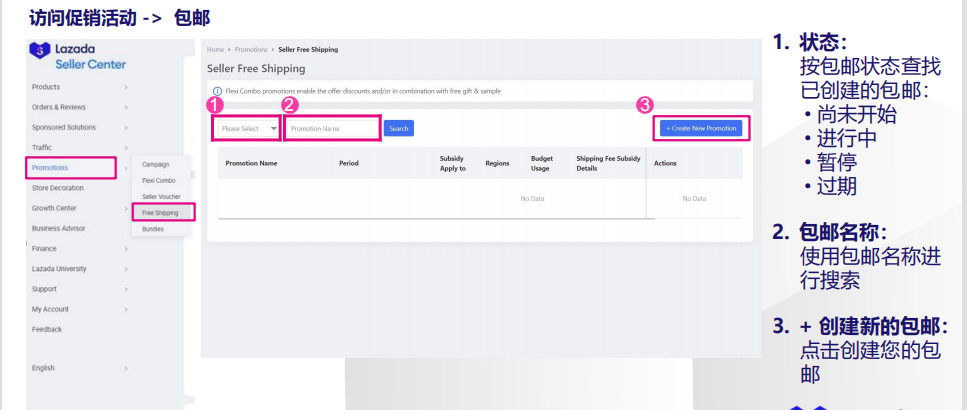Choose Campaign from the Promotions submenu
Image resolution: width=967 pixels, height=410 pixels.
[156, 164]
